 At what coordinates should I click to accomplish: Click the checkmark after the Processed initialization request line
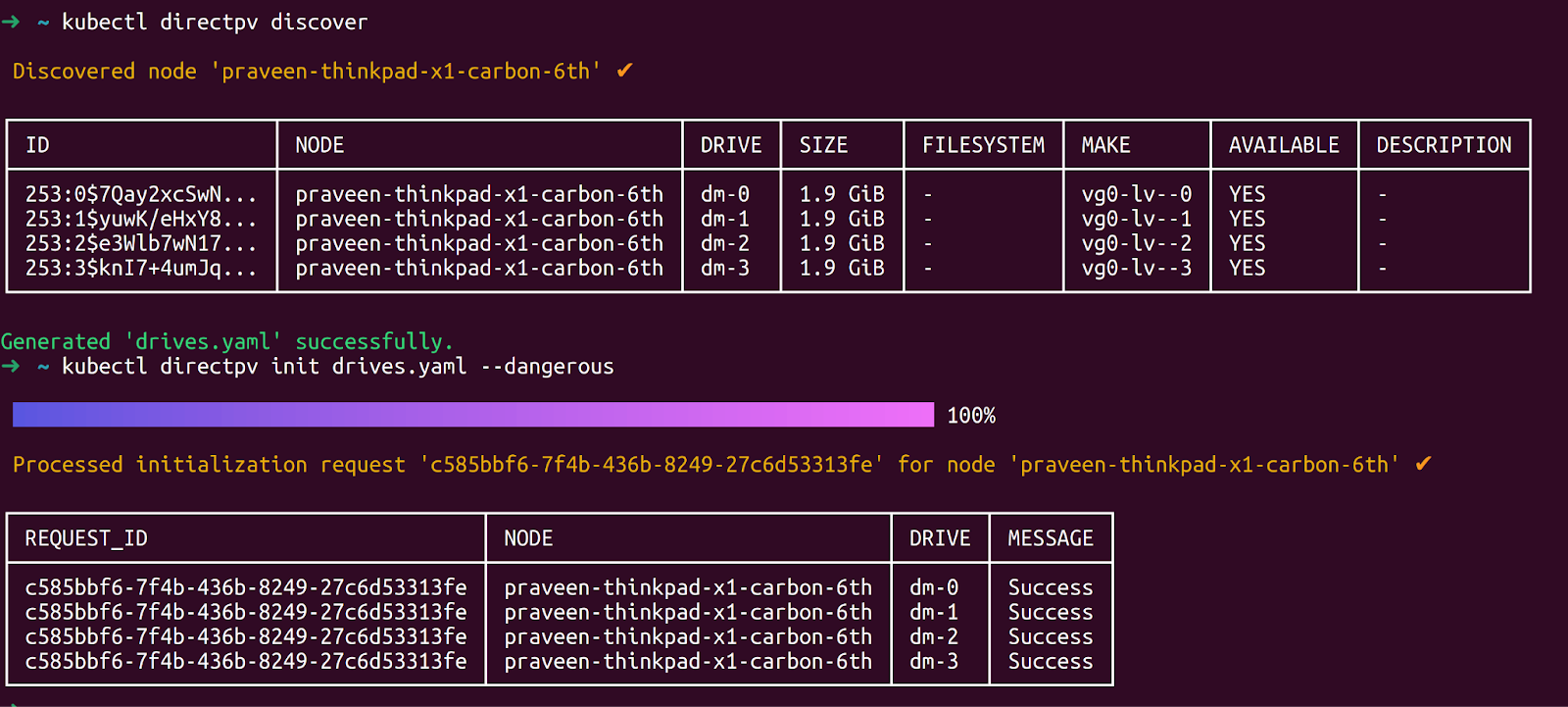(1423, 464)
